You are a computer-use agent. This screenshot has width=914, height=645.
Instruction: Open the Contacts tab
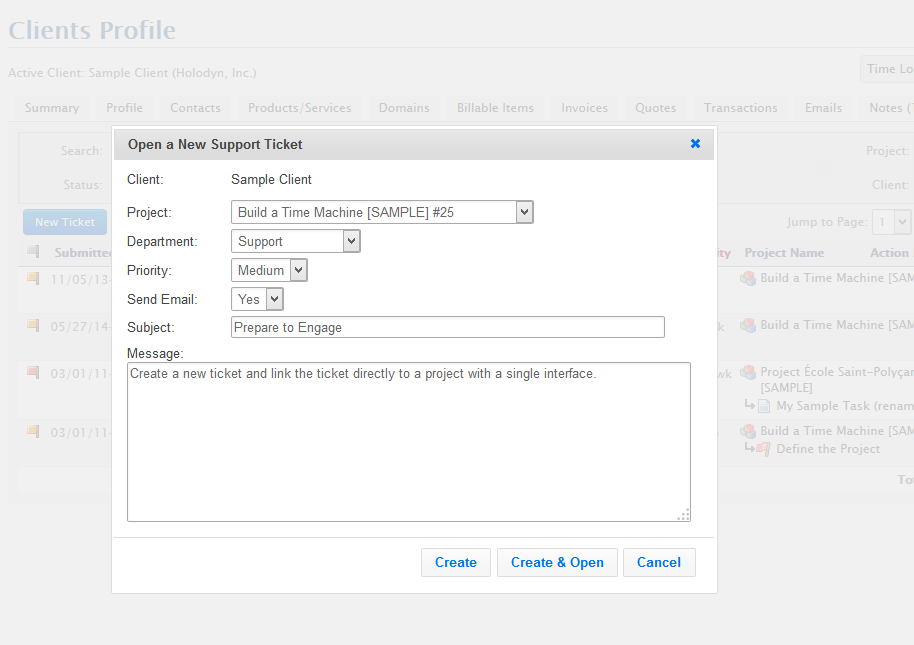coord(195,107)
